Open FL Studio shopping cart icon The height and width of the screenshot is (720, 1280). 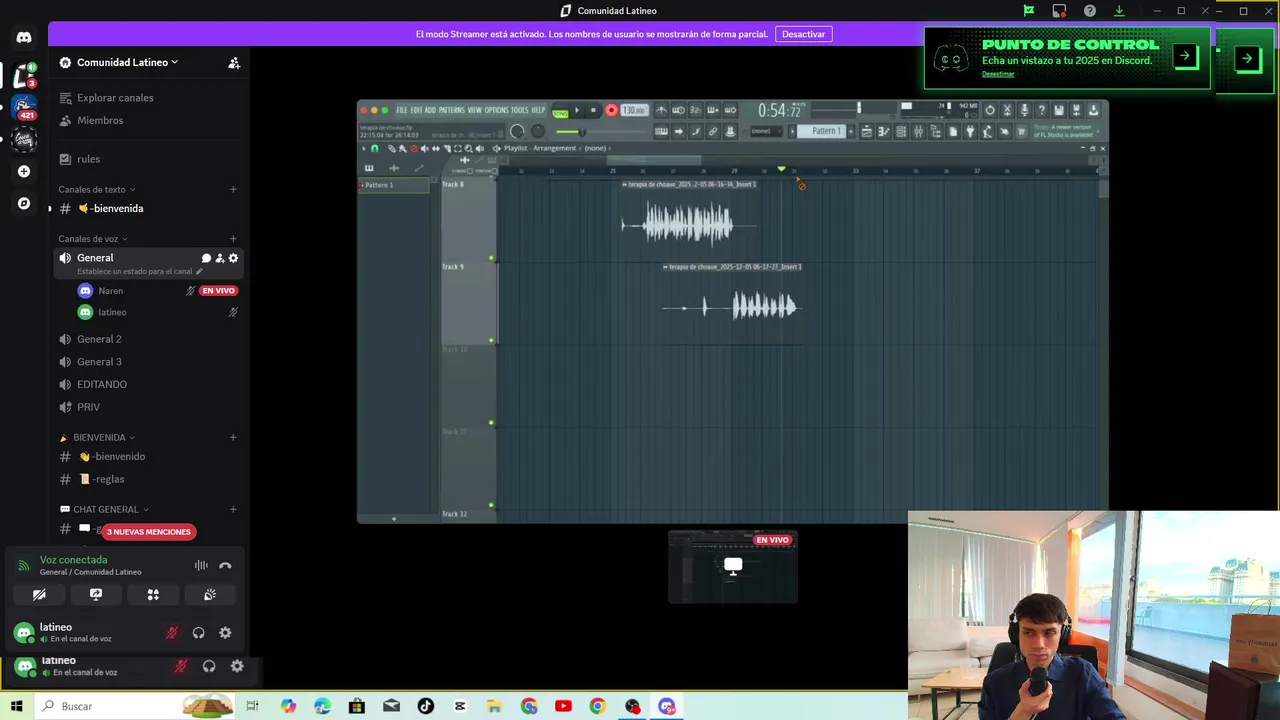1021,131
